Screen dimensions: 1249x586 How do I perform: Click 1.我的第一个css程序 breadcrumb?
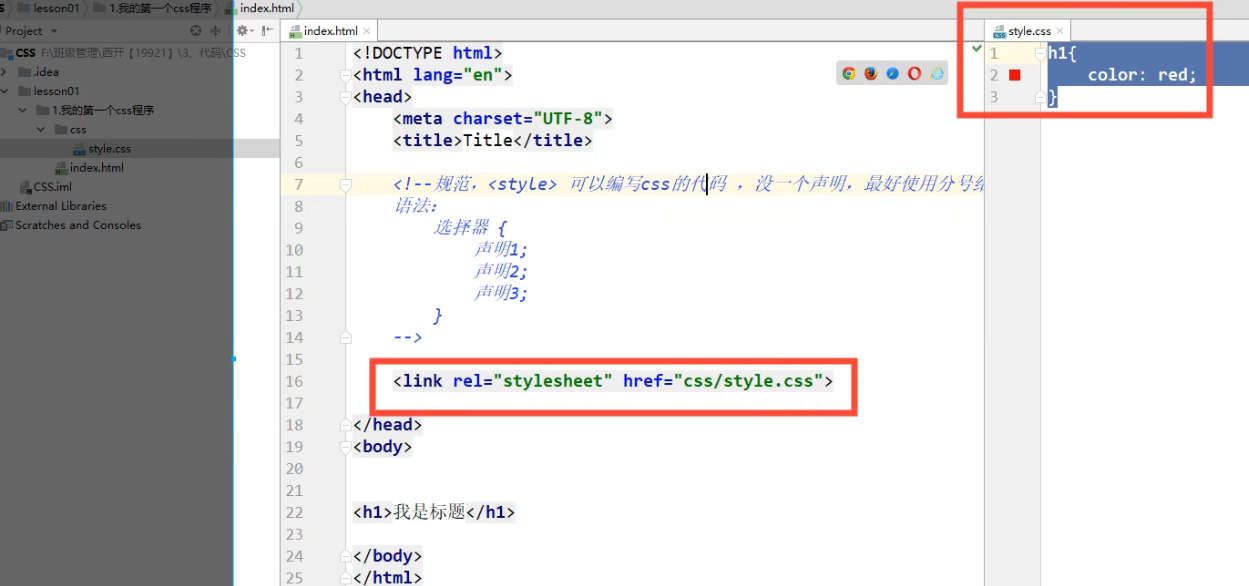152,8
